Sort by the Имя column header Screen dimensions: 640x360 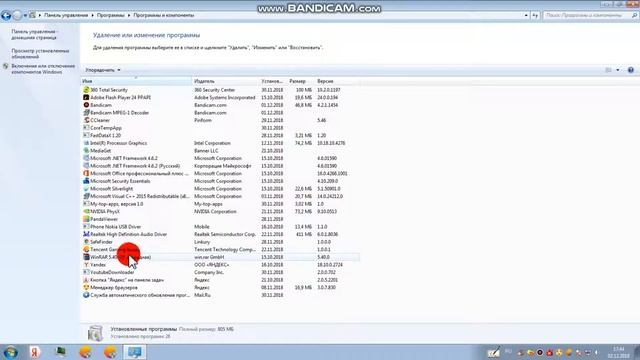click(x=136, y=81)
